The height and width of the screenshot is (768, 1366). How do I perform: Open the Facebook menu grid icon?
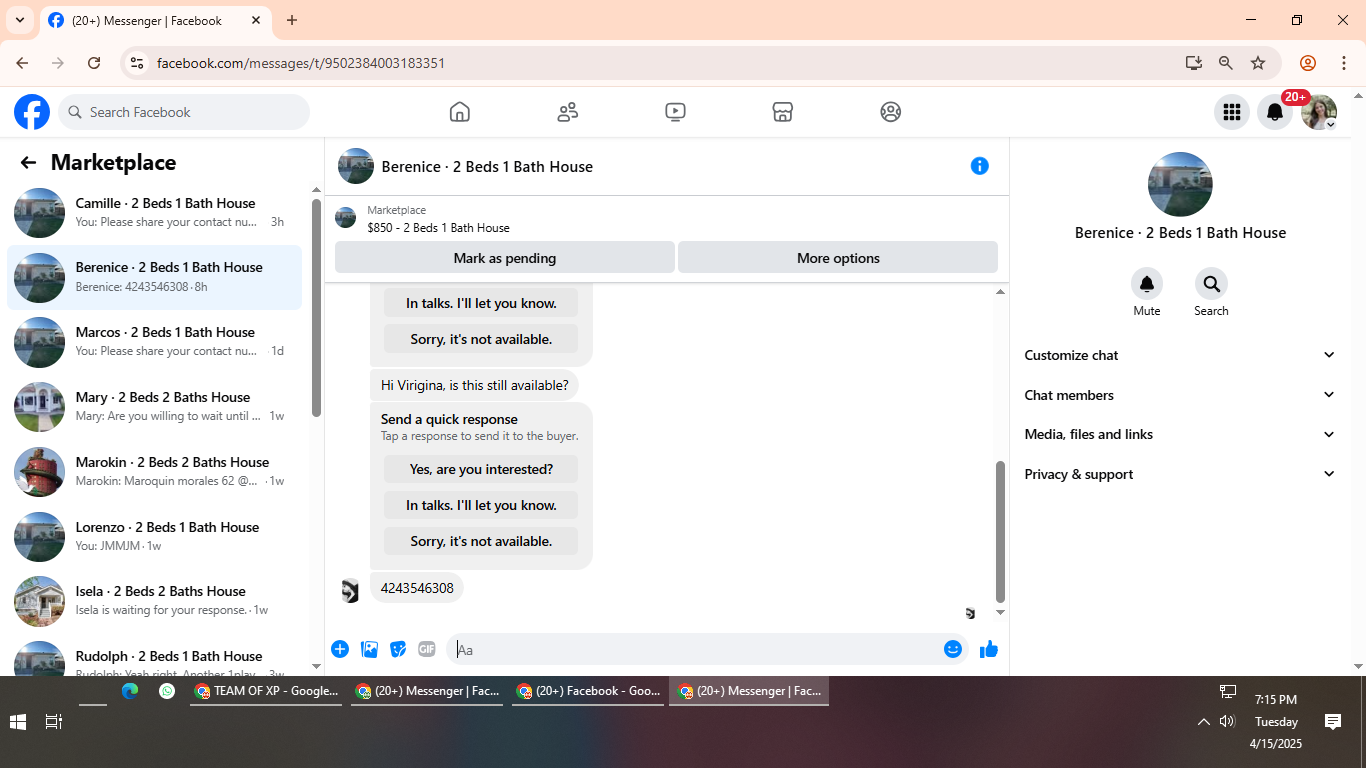tap(1232, 112)
